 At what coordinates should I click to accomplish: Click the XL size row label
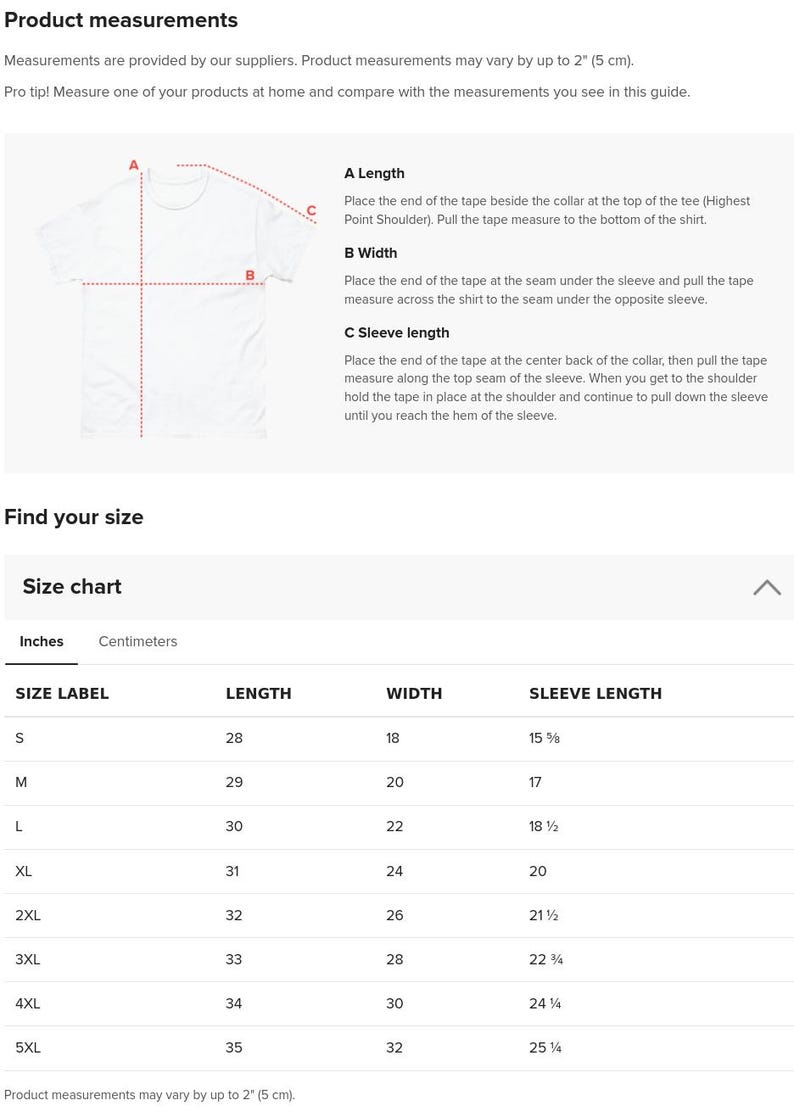click(23, 871)
